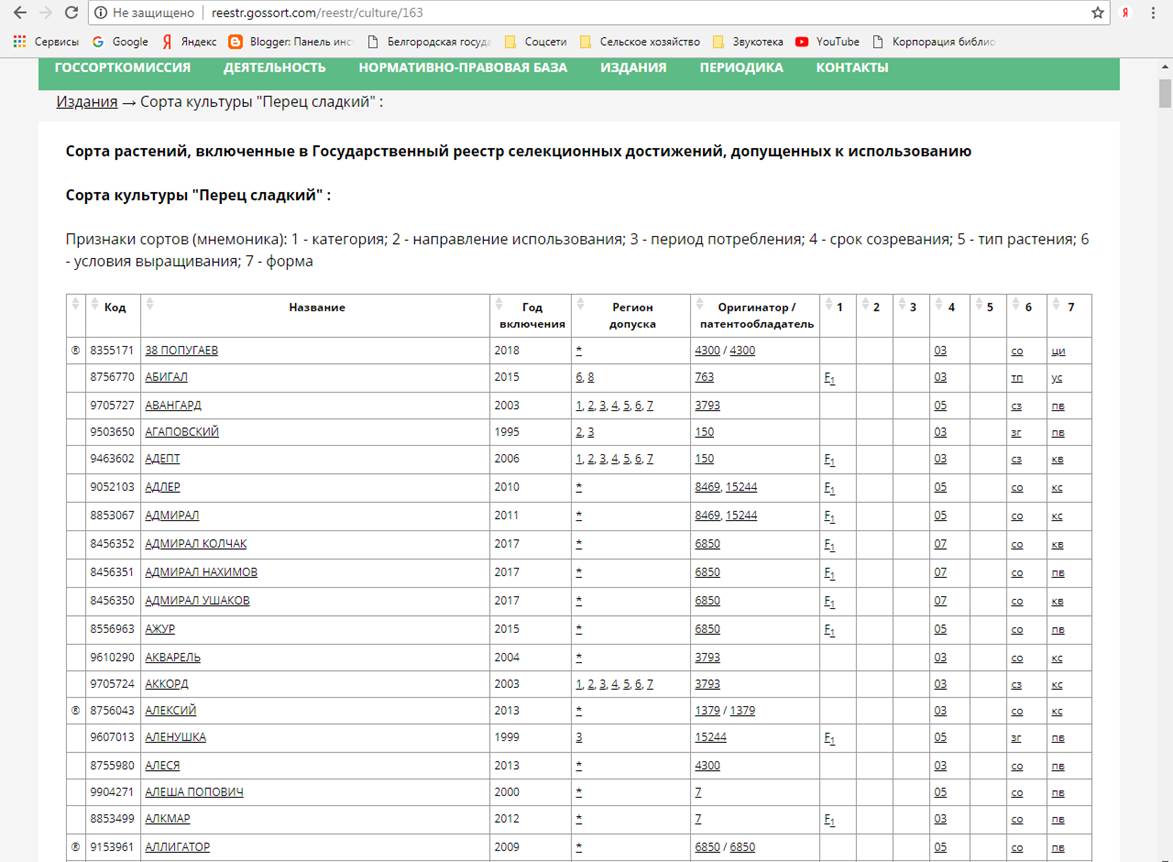Open the Звукотека bookmarks folder
1173x862 pixels.
[748, 42]
